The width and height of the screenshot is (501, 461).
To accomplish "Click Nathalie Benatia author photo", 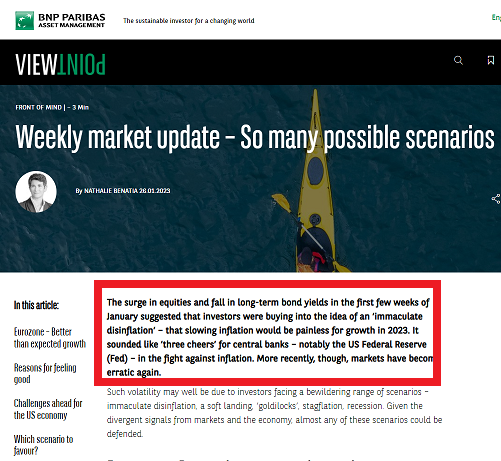I will point(36,192).
